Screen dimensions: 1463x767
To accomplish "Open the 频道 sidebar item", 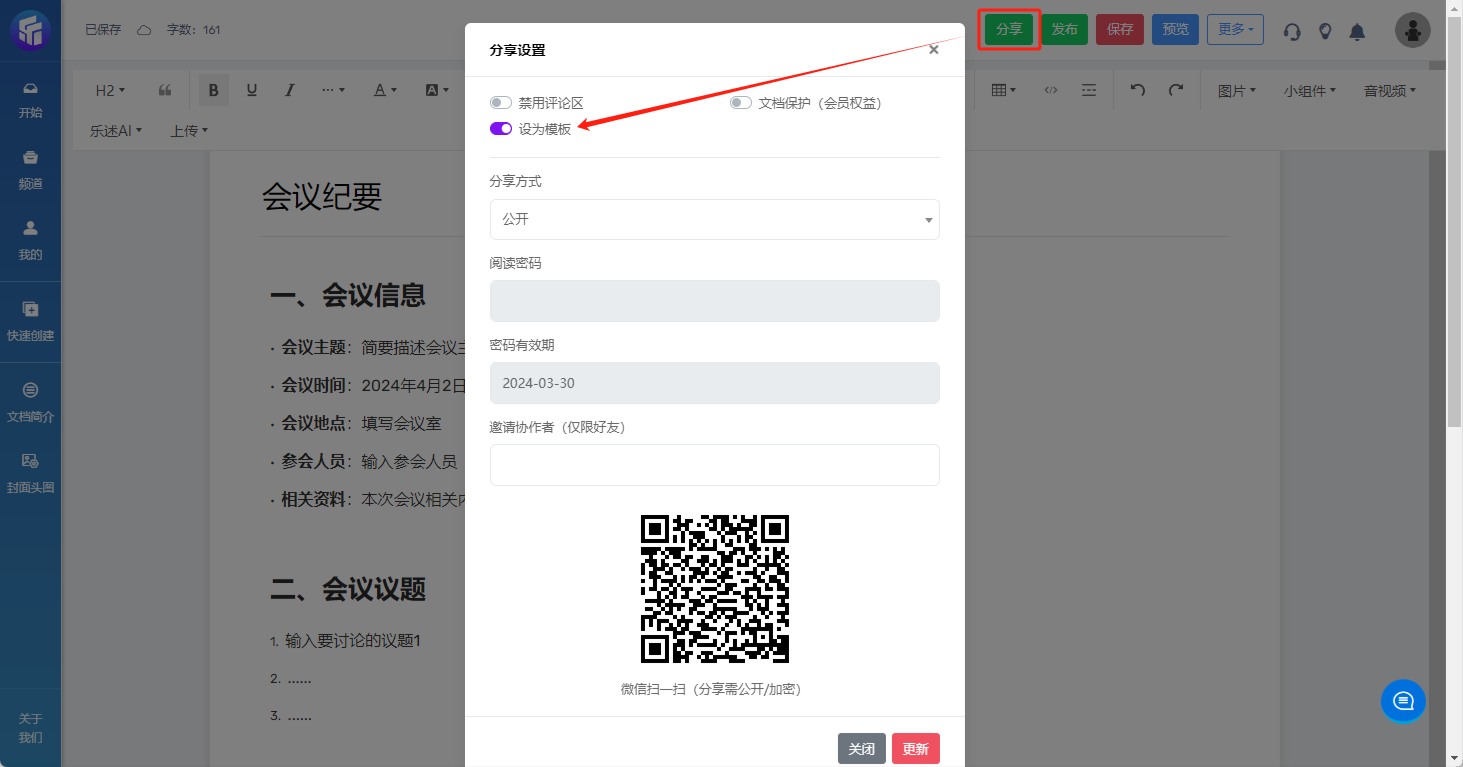I will coord(30,171).
